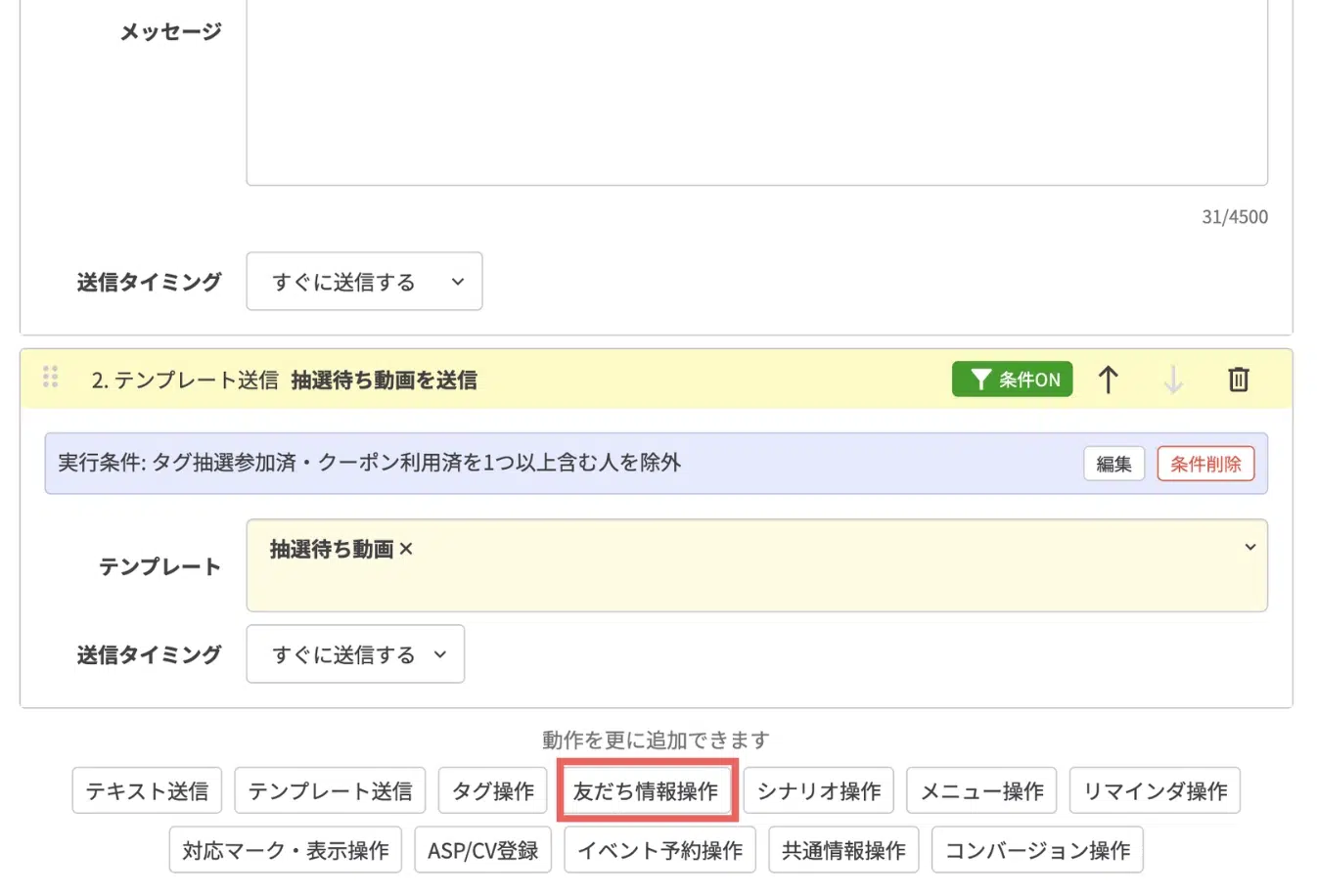Screen dimensions: 1317x896
Task: Add a シナリオ操作 action
Action: pos(819,790)
